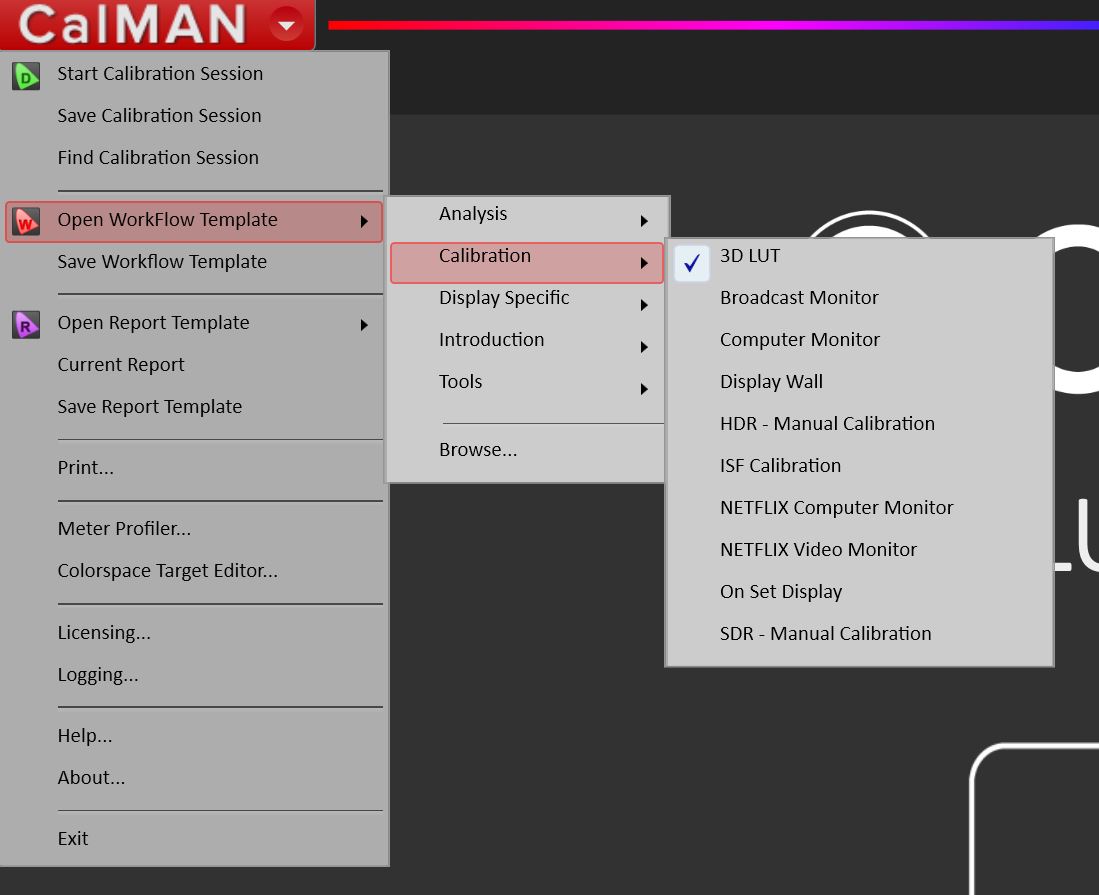1099x895 pixels.
Task: Open the Open WorkFlow Template entry
Action: click(194, 221)
